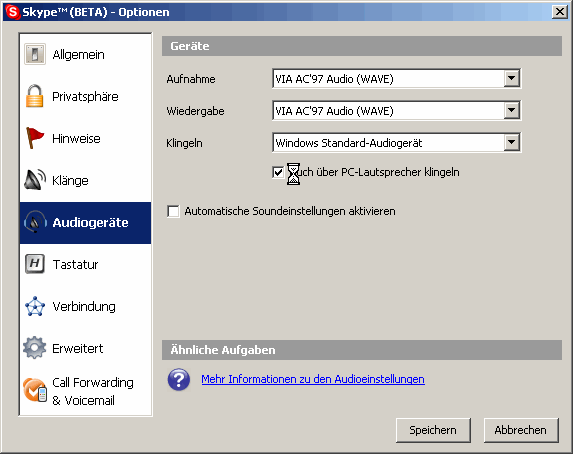Close the Optionen dialog window
Image resolution: width=573 pixels, height=454 pixels.
coord(559,12)
